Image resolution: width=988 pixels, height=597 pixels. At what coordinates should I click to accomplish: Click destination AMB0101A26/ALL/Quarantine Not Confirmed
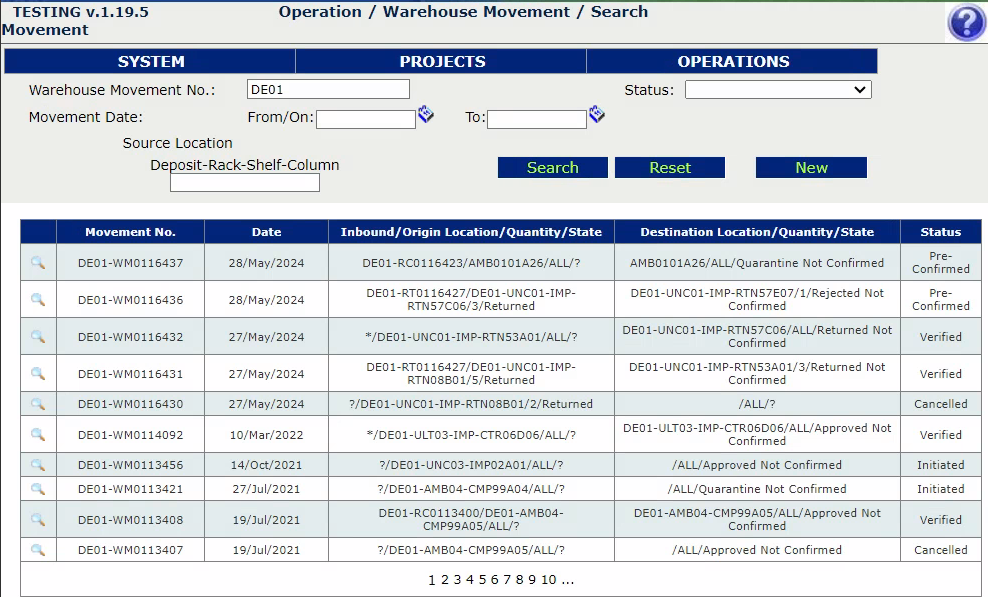(x=757, y=263)
